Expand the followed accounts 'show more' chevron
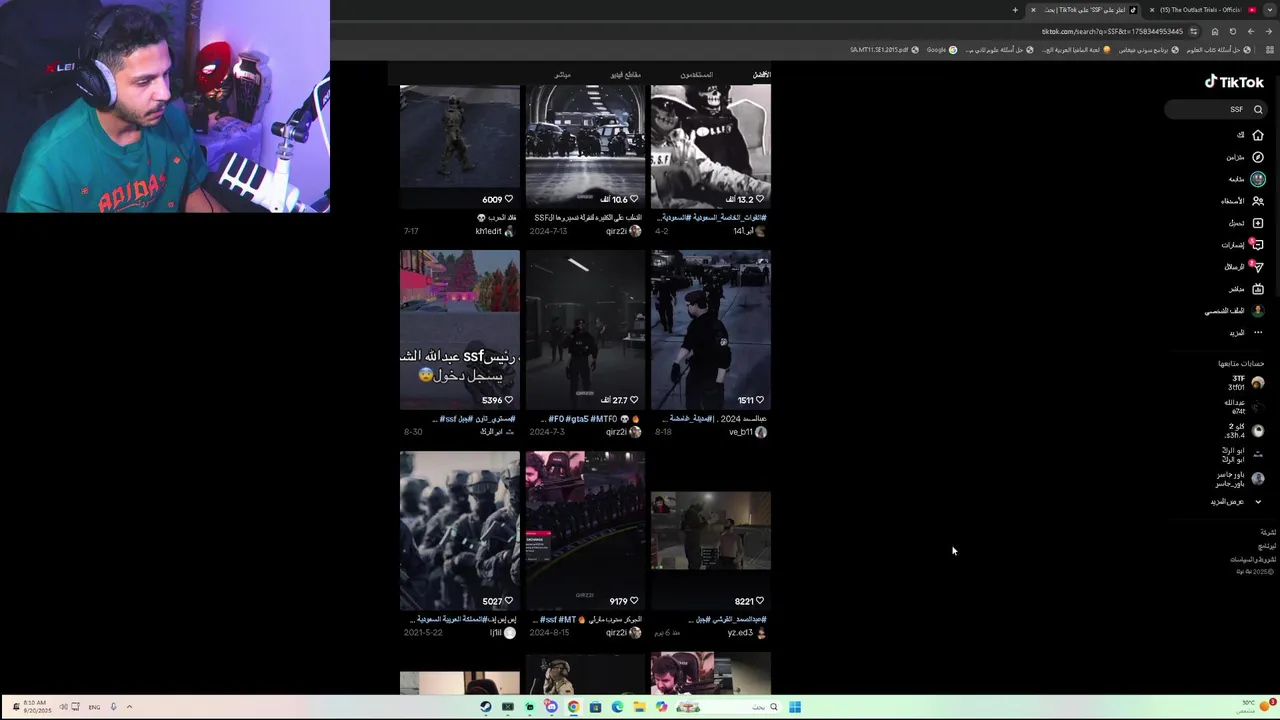This screenshot has width=1280, height=720. point(1258,502)
